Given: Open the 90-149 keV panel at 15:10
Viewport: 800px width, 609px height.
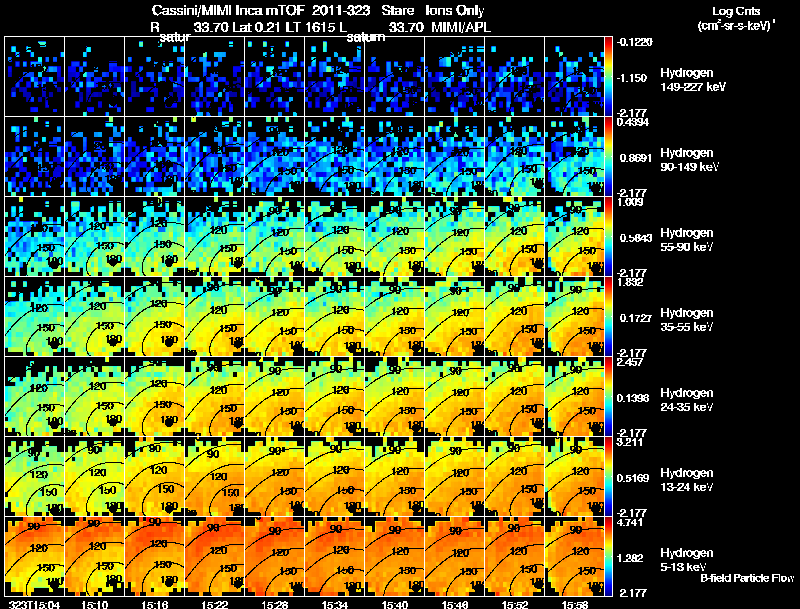Looking at the screenshot, I should click(94, 157).
